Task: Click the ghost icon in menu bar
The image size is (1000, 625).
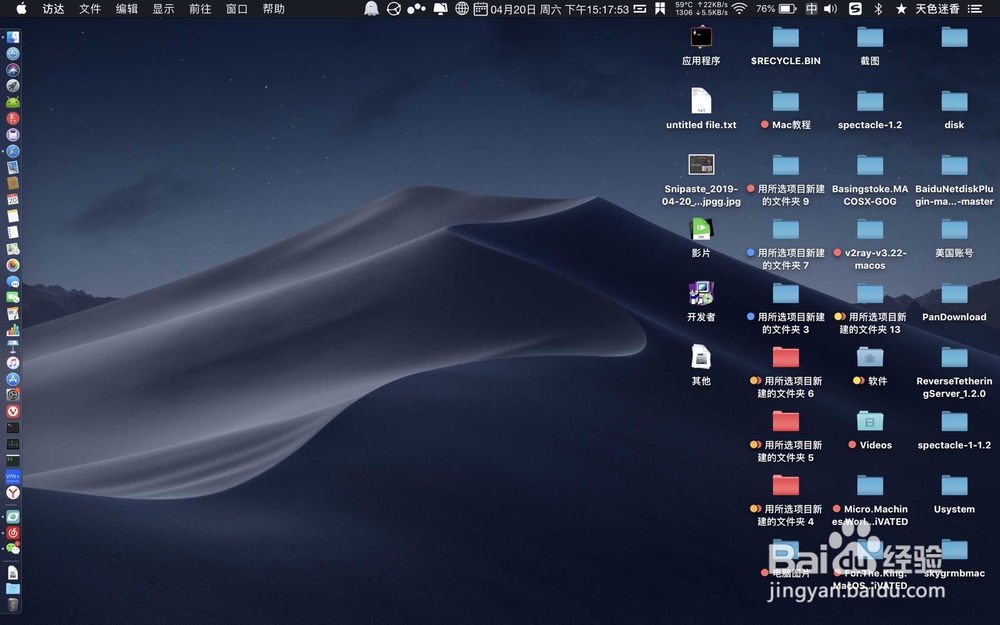Action: [371, 9]
